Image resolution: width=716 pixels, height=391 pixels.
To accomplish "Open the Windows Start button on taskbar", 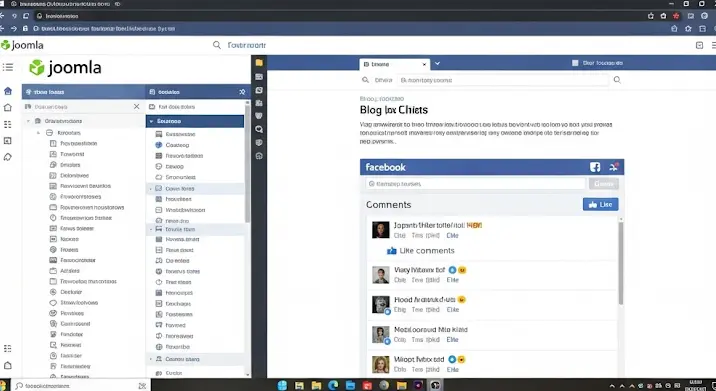I will [x=282, y=385].
